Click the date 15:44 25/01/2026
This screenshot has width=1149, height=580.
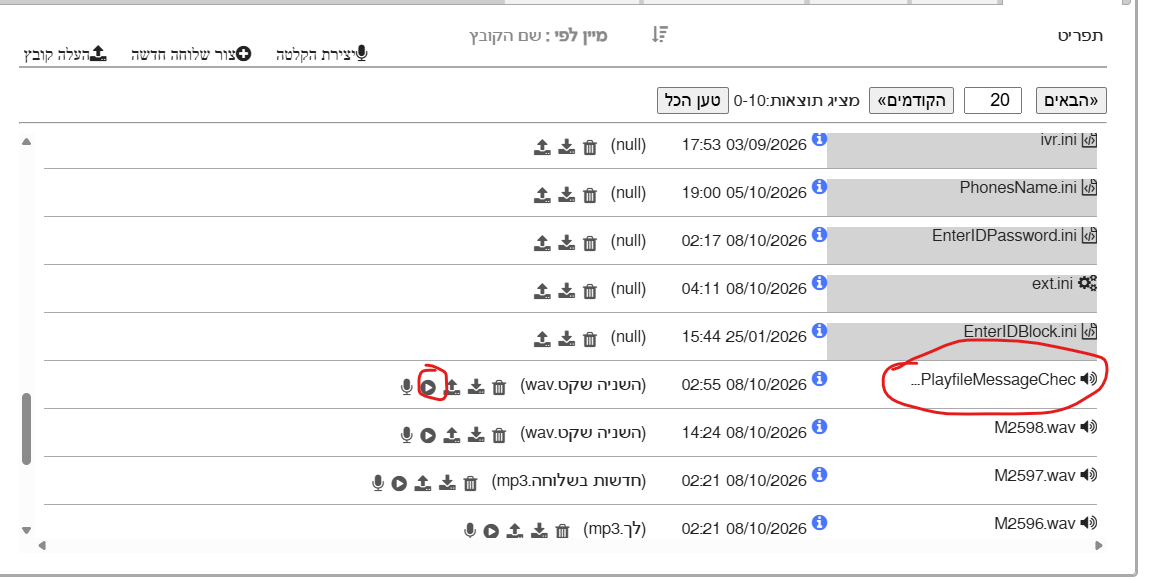point(744,337)
